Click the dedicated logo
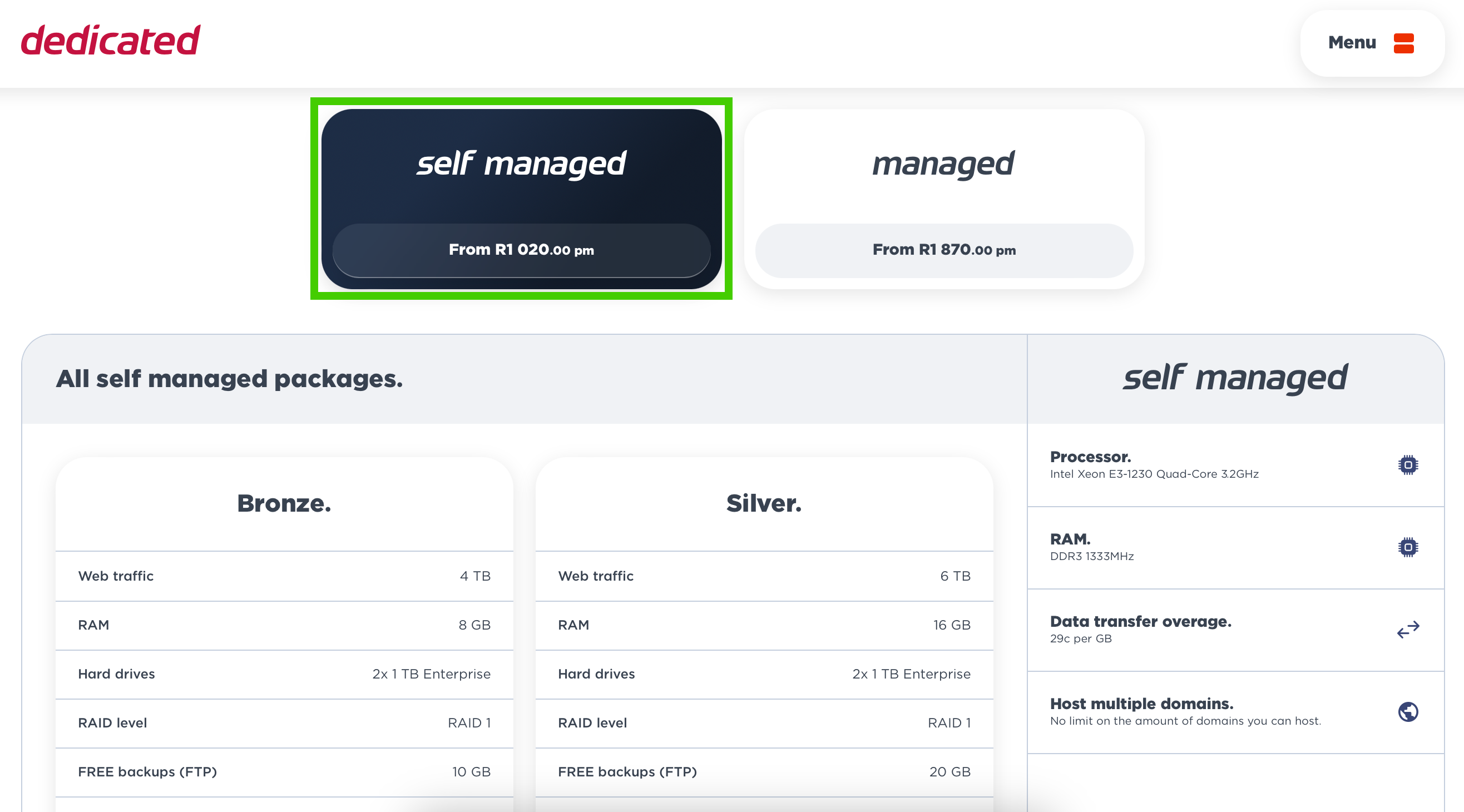The image size is (1464, 812). pos(111,41)
